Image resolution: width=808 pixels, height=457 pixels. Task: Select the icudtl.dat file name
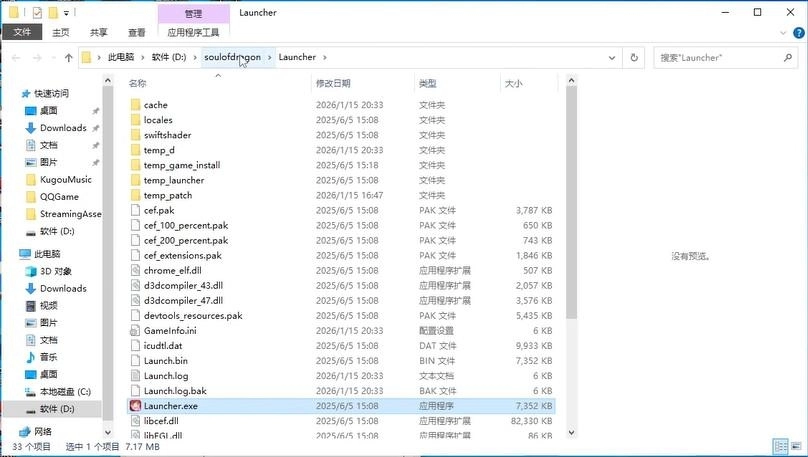[163, 346]
